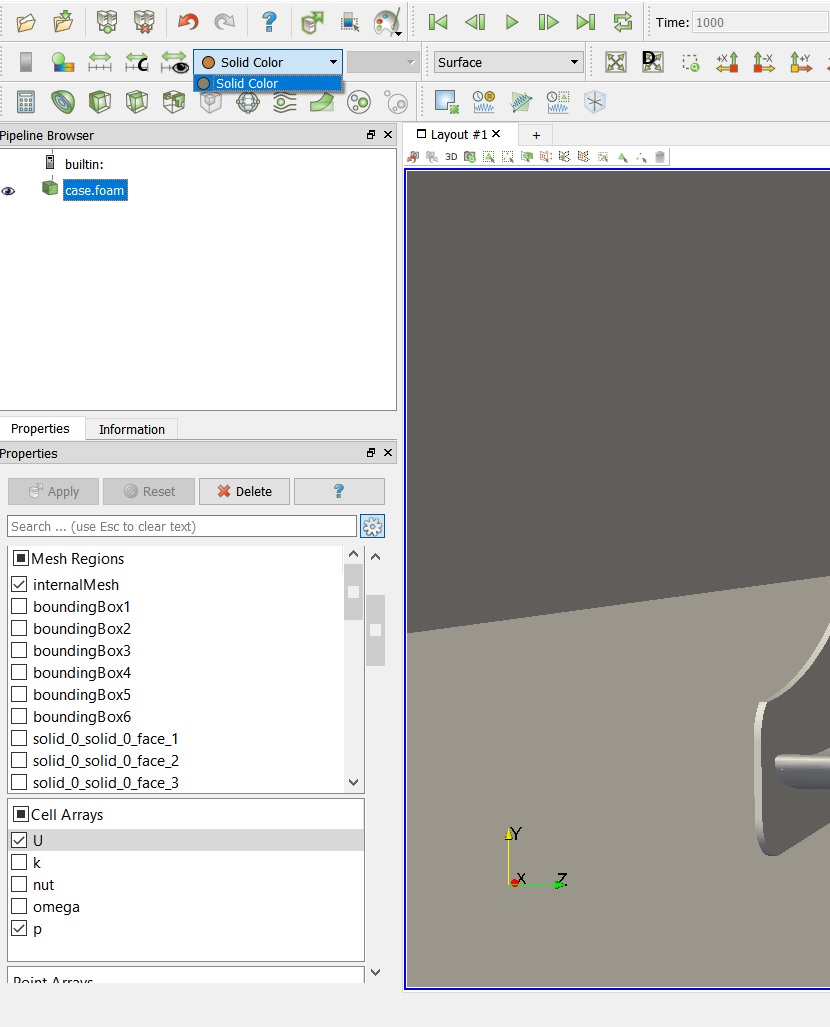The height and width of the screenshot is (1027, 830).
Task: Click the Delete button
Action: click(244, 491)
